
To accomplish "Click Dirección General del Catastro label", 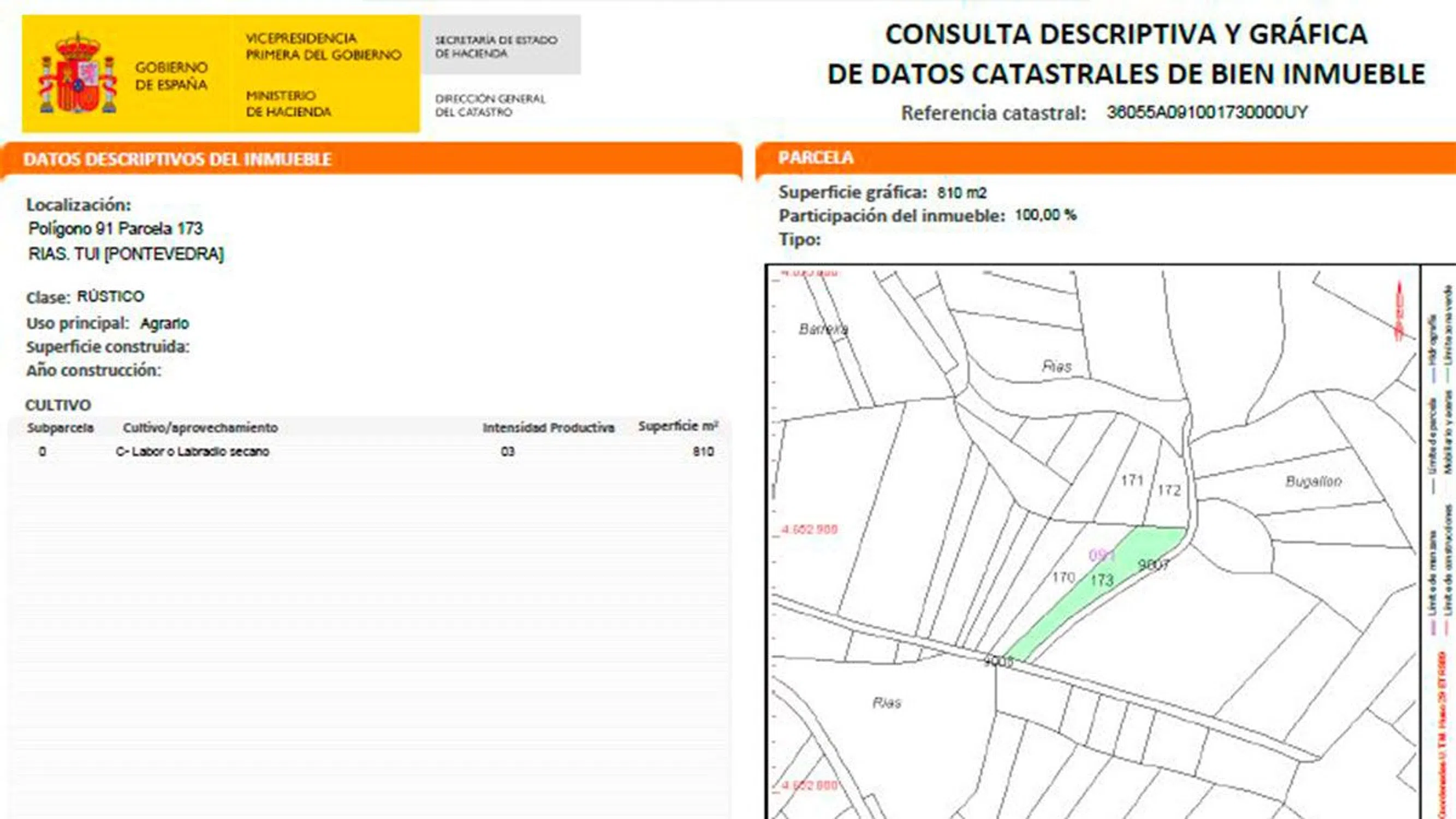I will (x=490, y=105).
